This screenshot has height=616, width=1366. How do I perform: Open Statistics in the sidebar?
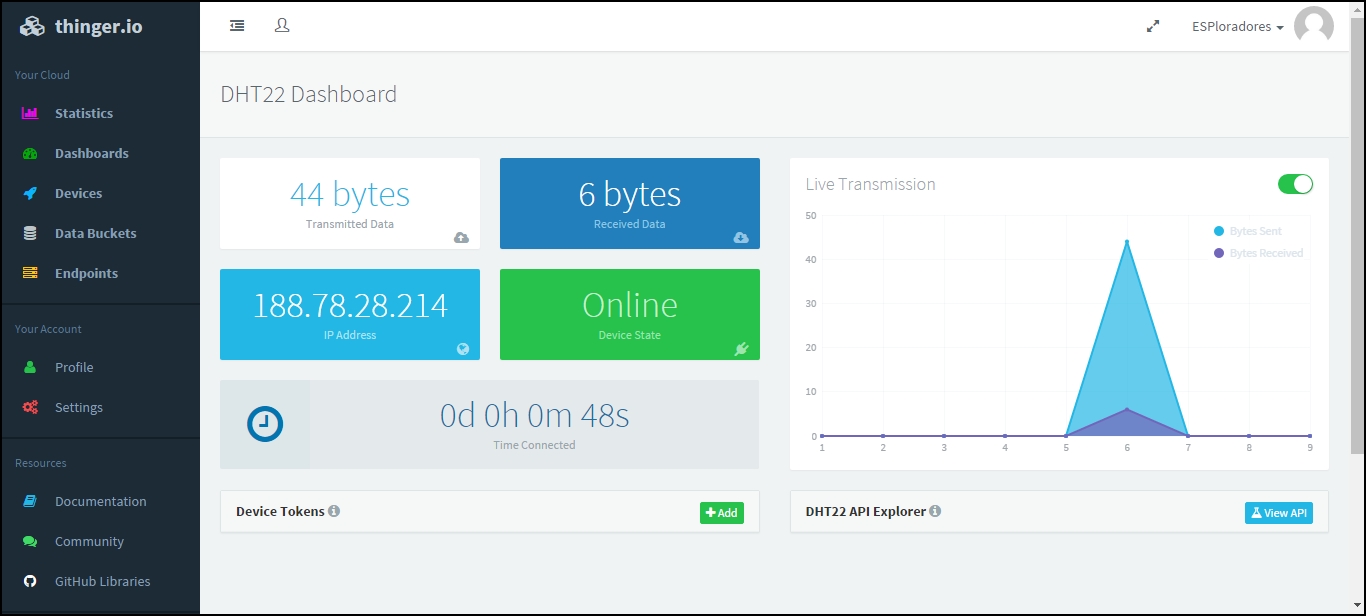tap(84, 113)
